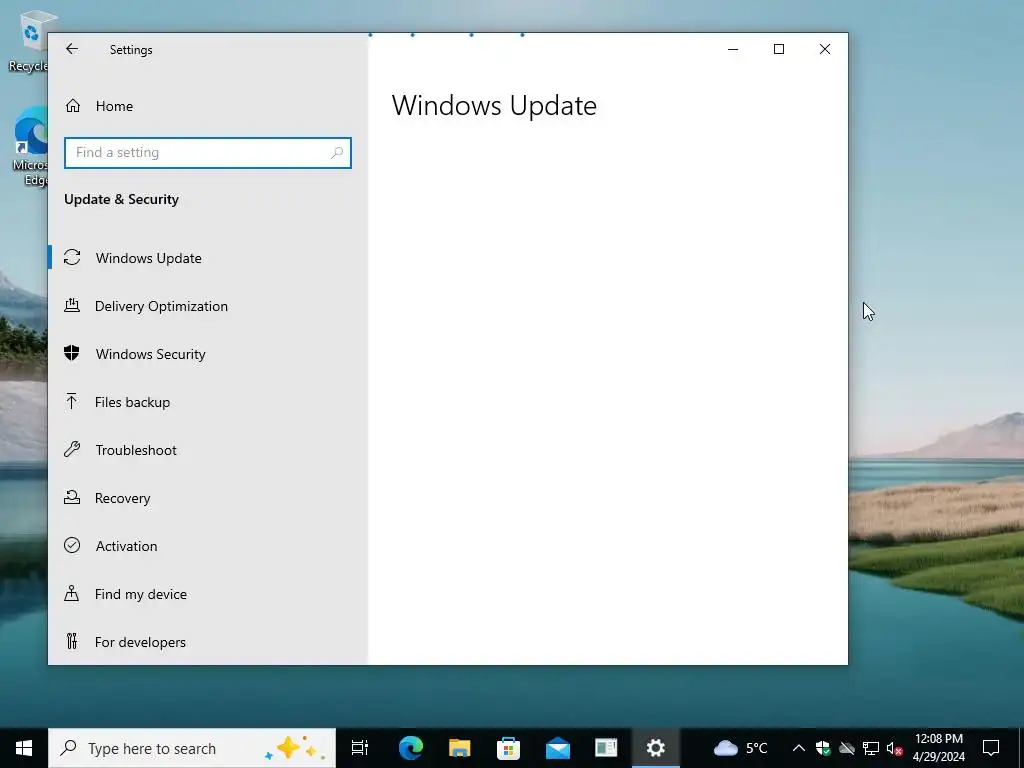Open the Windows Start menu
Image resolution: width=1024 pixels, height=768 pixels.
click(x=24, y=748)
